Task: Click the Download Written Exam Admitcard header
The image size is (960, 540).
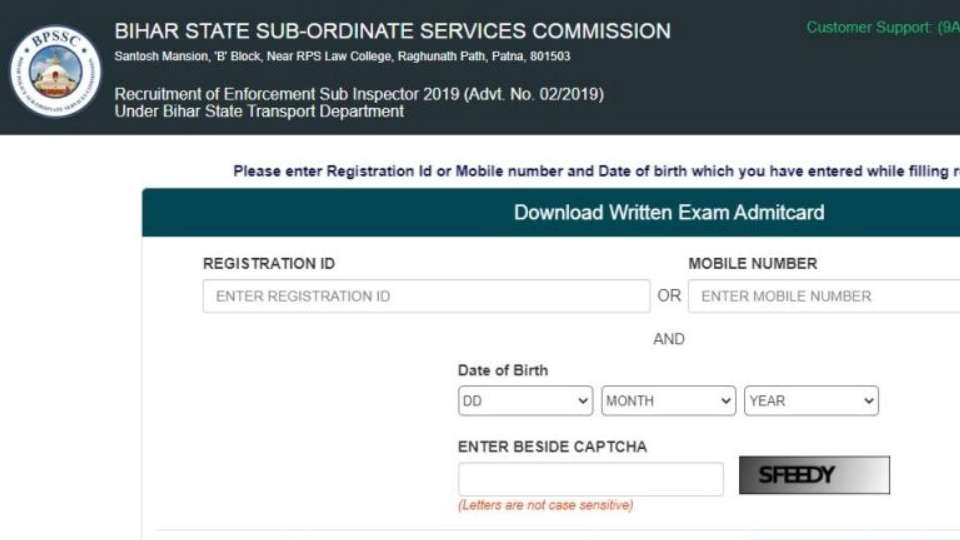Action: pos(668,212)
